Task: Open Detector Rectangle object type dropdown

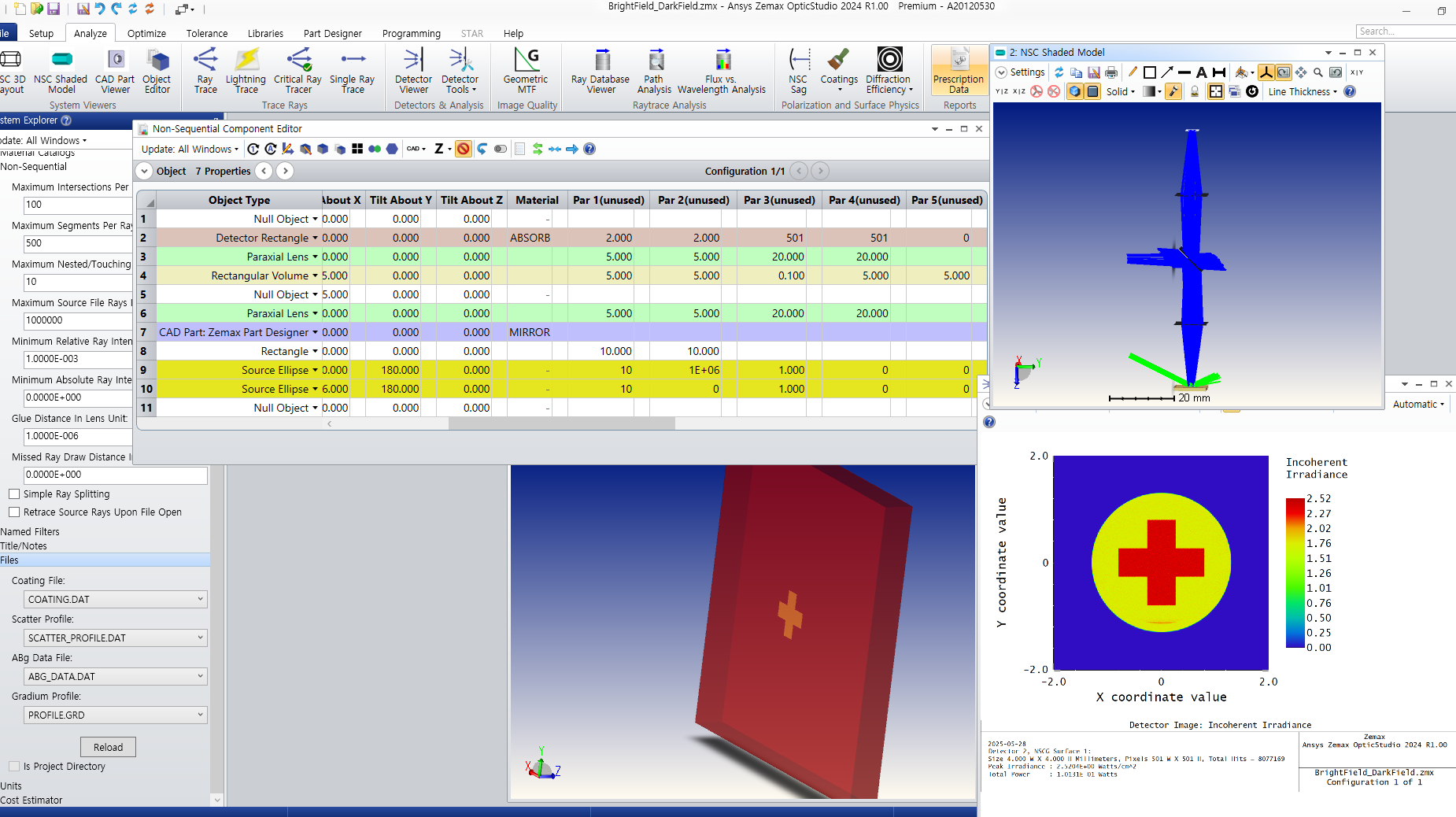Action: point(316,238)
